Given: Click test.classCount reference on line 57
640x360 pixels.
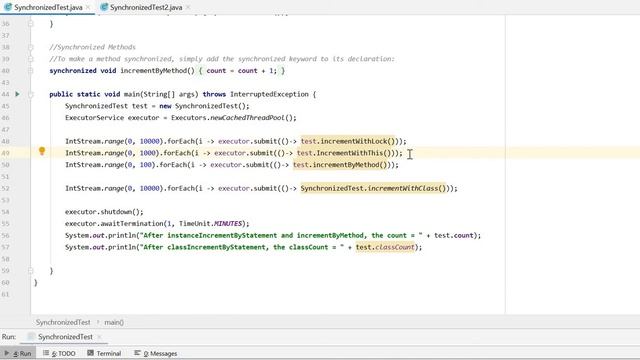Looking at the screenshot, I should 385,247.
